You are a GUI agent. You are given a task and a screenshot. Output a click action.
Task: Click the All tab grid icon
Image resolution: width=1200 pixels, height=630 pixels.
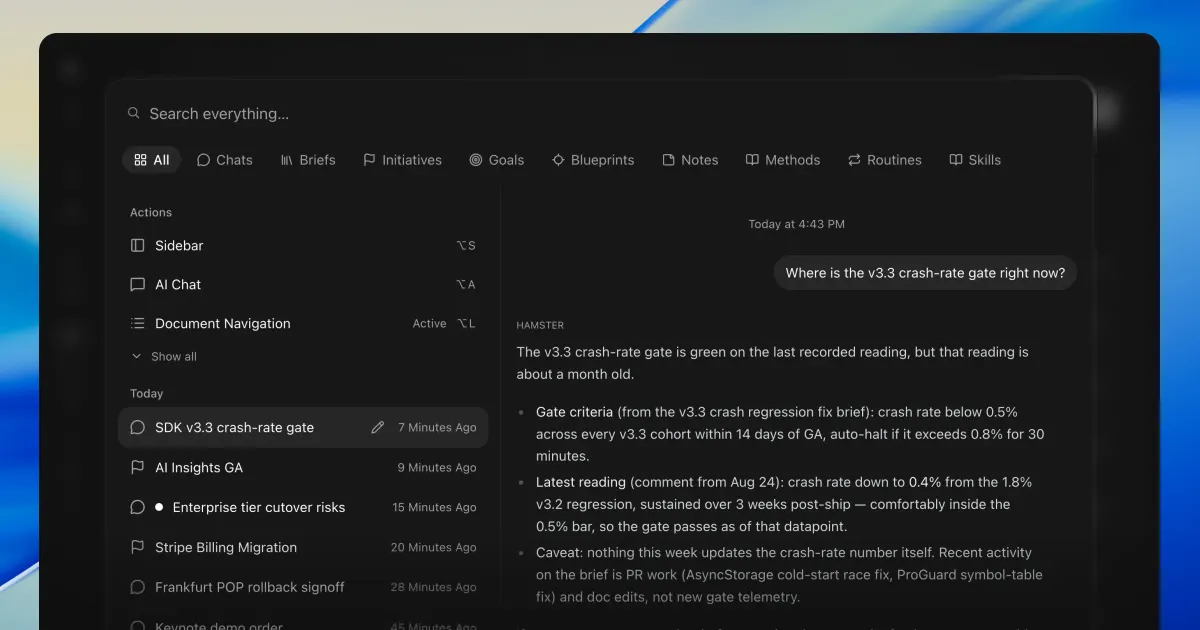coord(140,160)
